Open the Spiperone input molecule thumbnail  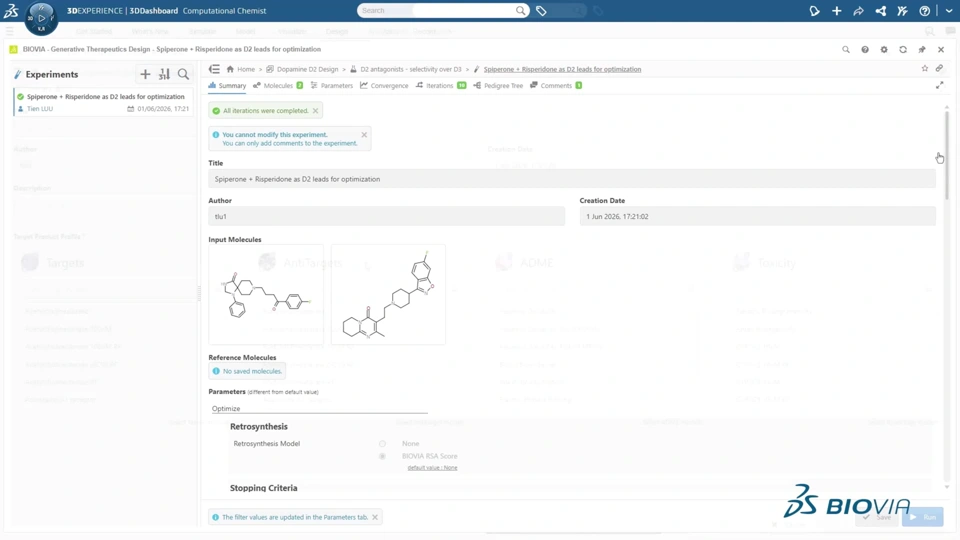tap(266, 294)
